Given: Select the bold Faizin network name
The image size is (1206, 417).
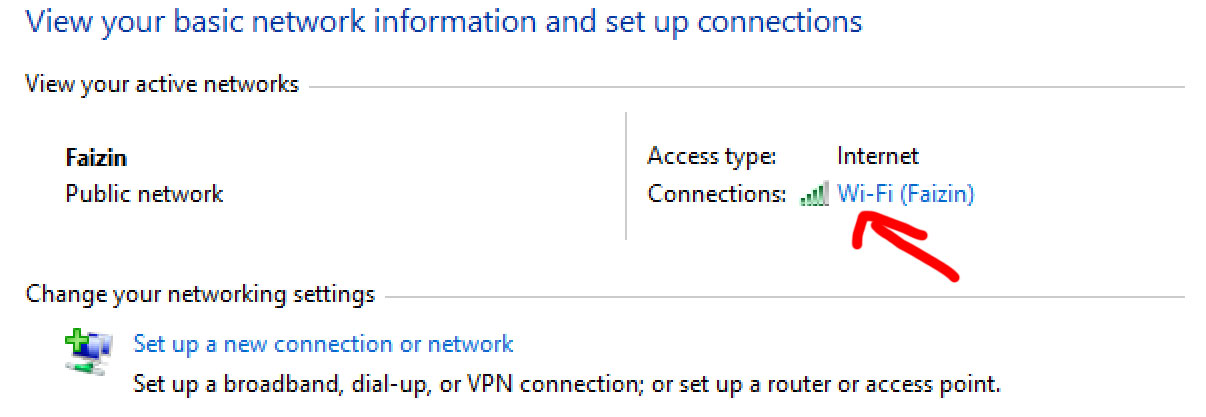Looking at the screenshot, I should click(96, 158).
